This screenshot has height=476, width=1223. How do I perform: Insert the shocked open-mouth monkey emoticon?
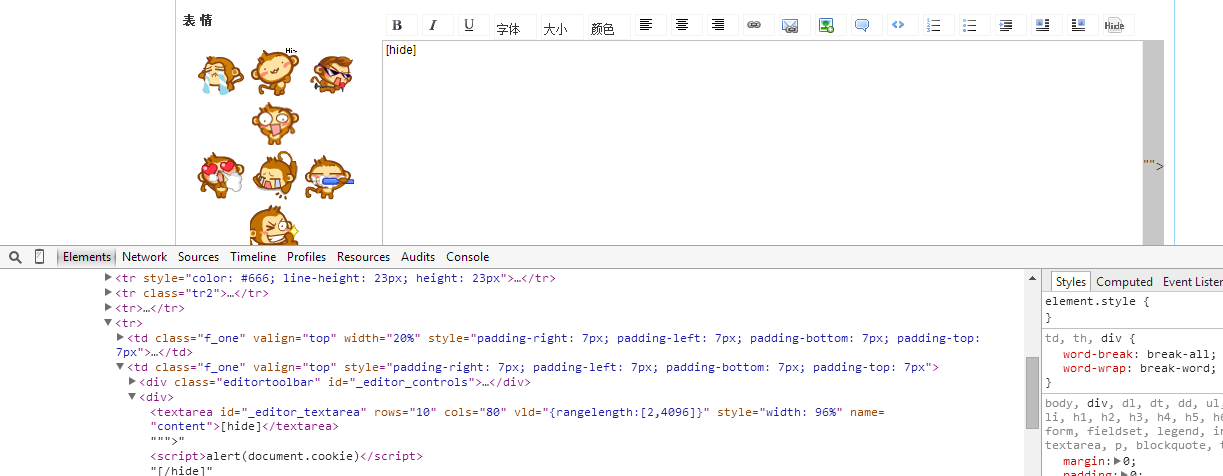(274, 124)
